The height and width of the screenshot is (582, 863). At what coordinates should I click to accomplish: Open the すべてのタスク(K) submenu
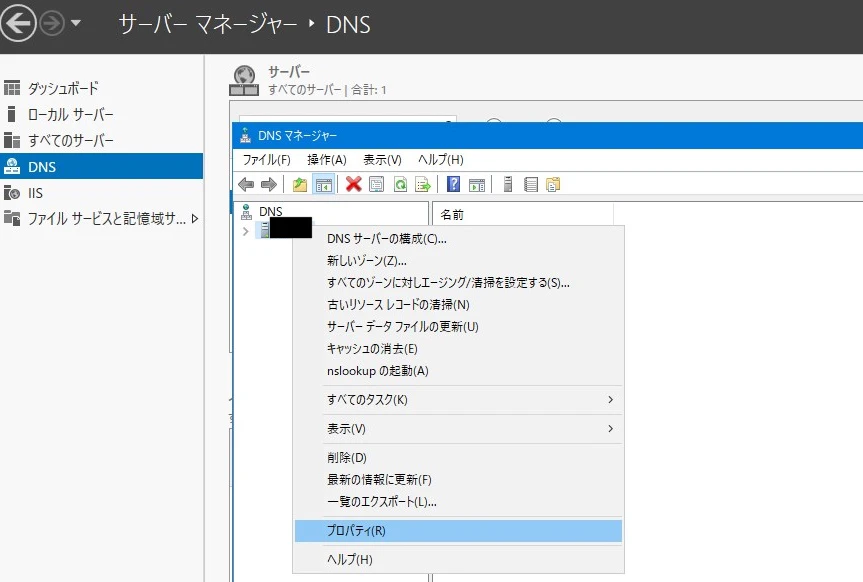coord(458,400)
